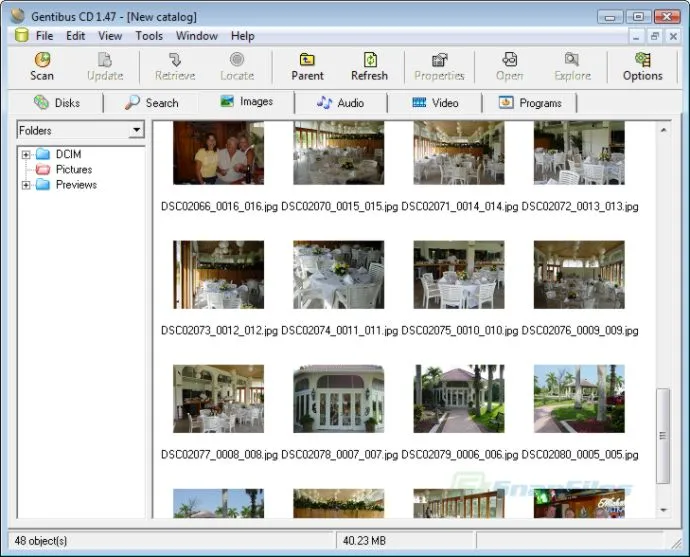This screenshot has height=557, width=690.
Task: Select thumbnail DSC02074_0011_011.jpg
Action: pos(338,275)
